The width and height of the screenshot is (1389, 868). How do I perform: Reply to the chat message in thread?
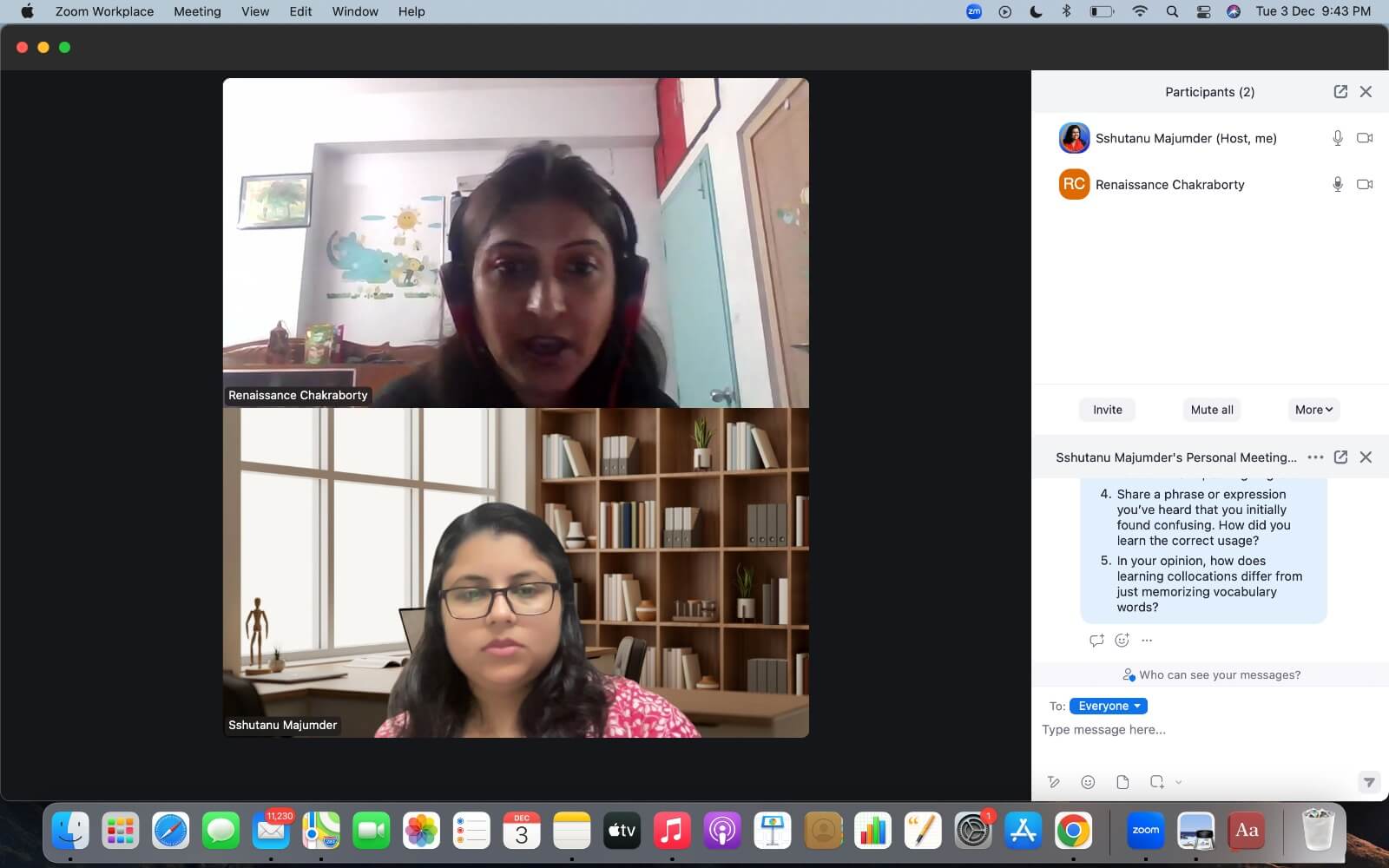pos(1096,641)
